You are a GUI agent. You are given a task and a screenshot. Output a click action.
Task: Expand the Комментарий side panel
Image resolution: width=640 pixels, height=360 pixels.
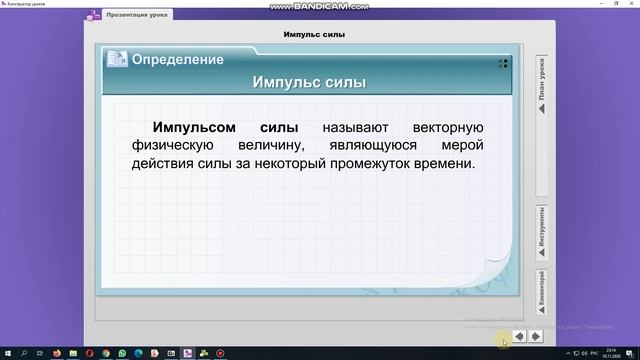pyautogui.click(x=542, y=292)
